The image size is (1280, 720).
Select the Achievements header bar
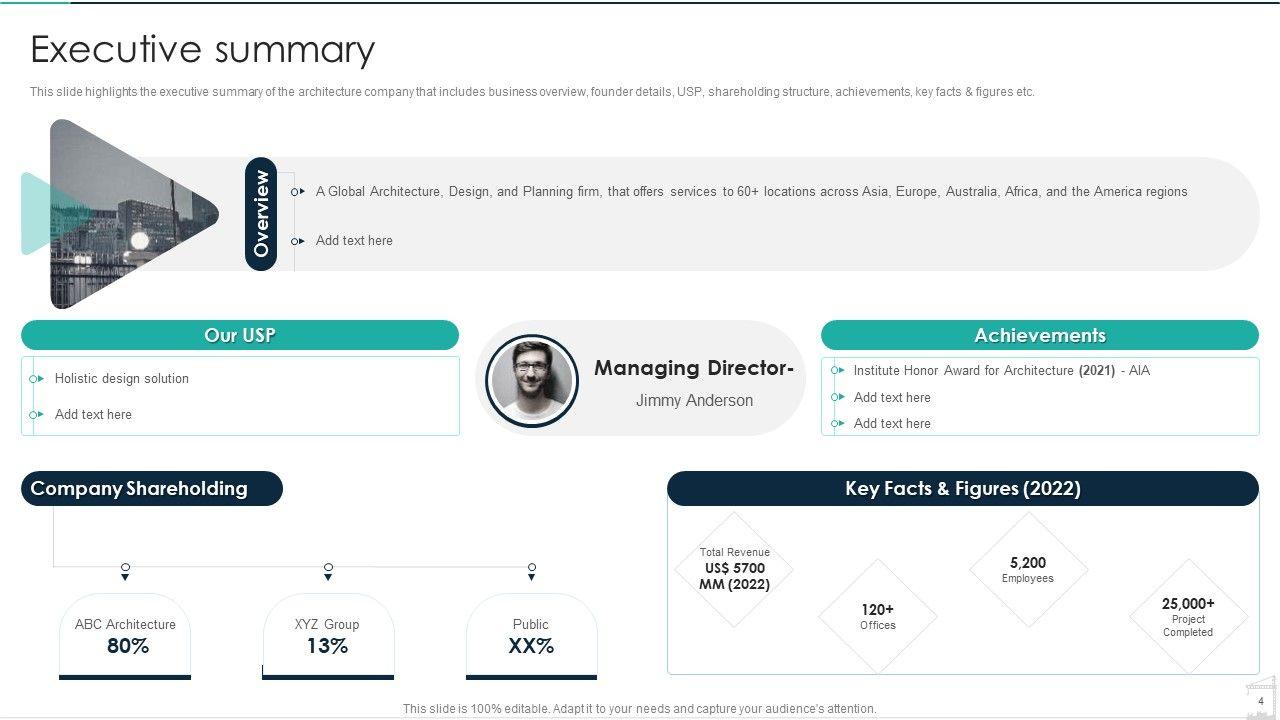click(x=1040, y=335)
